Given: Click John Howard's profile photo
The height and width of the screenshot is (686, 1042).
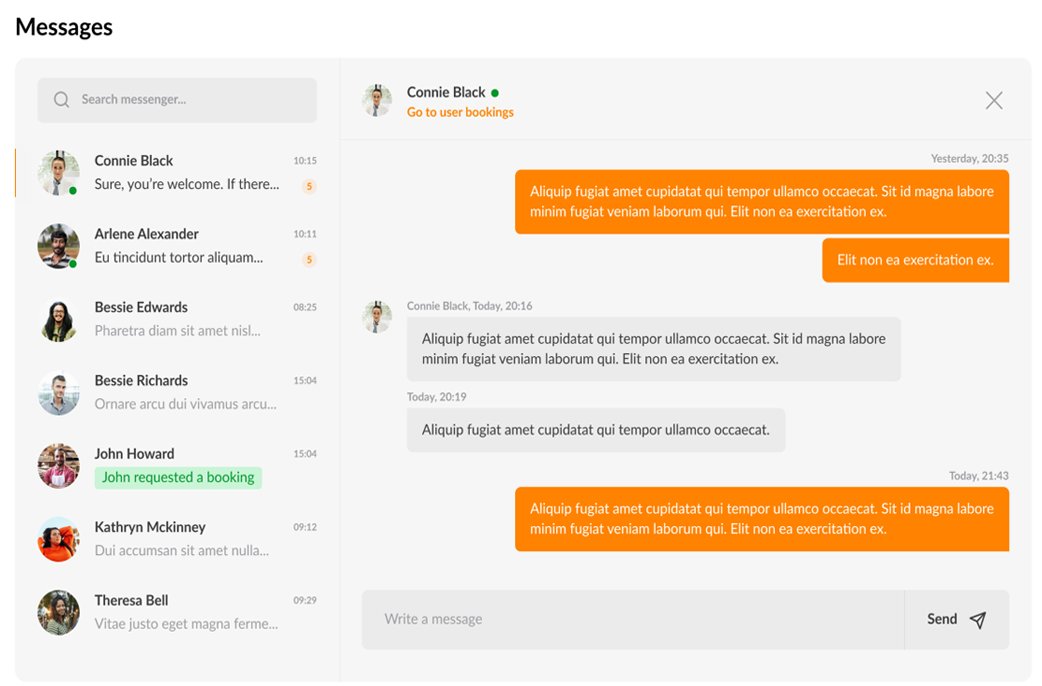Looking at the screenshot, I should pyautogui.click(x=59, y=466).
